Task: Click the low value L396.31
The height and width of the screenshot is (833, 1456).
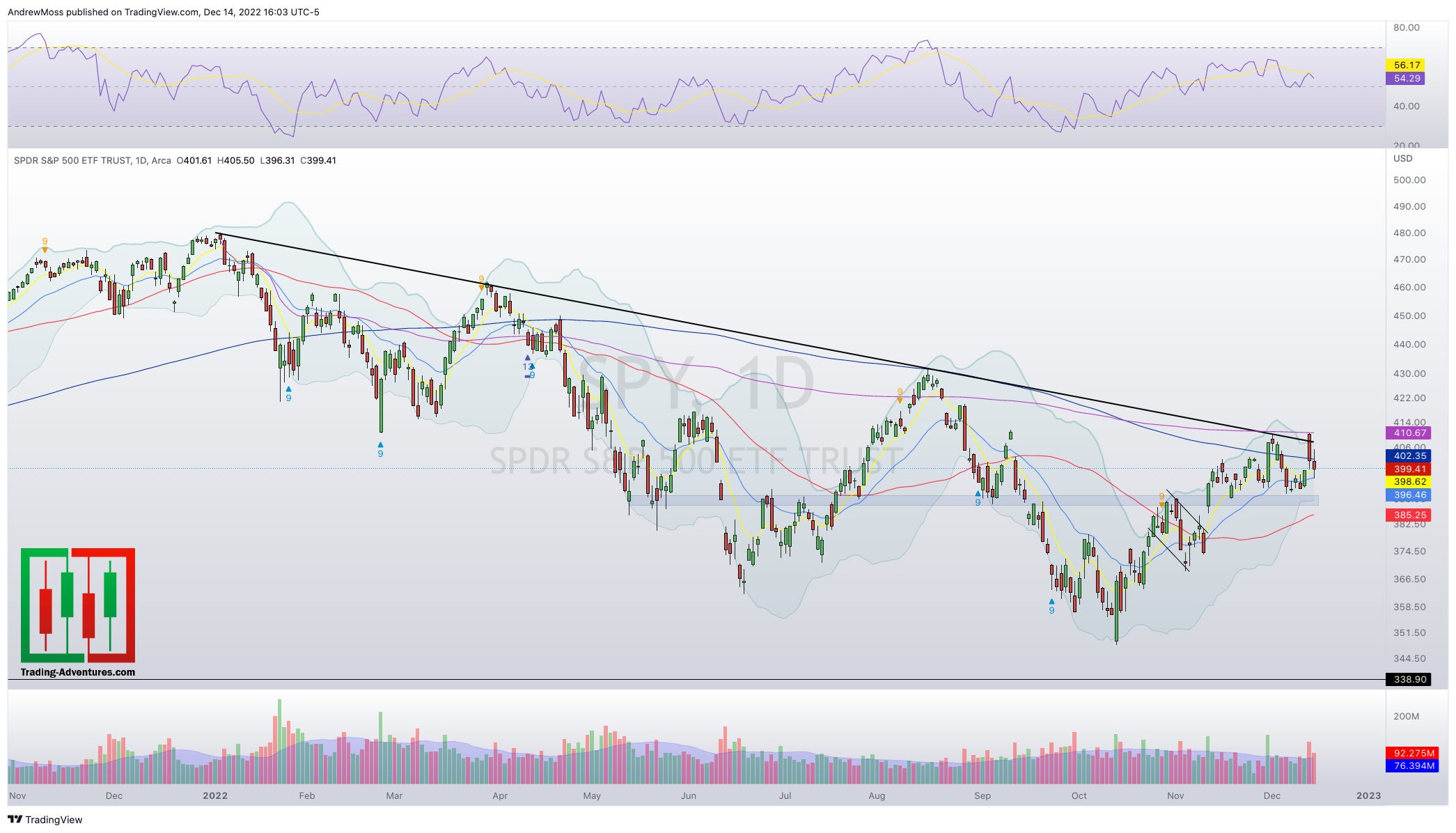Action: click(x=277, y=160)
